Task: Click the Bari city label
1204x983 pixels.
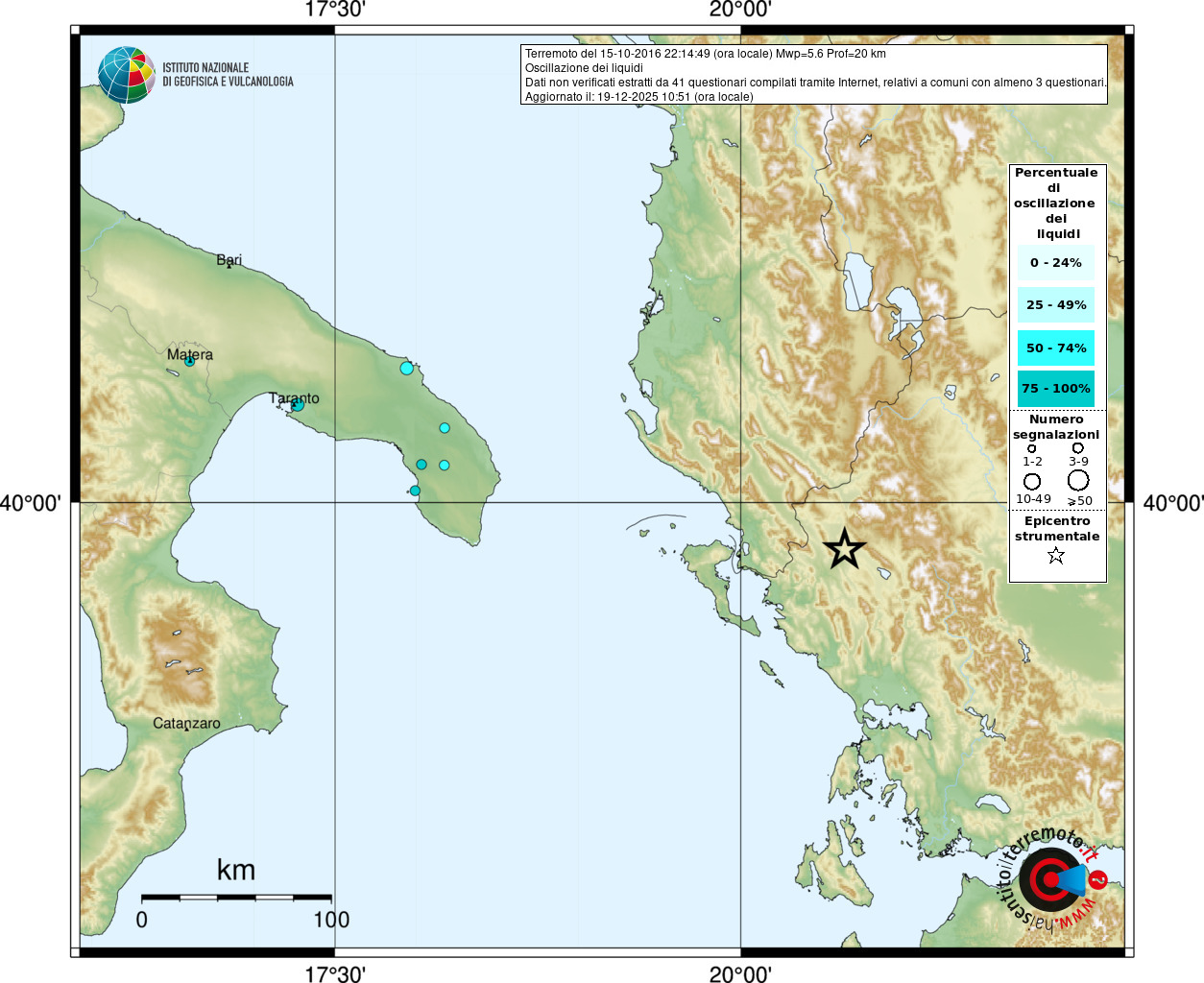Action: pos(229,259)
